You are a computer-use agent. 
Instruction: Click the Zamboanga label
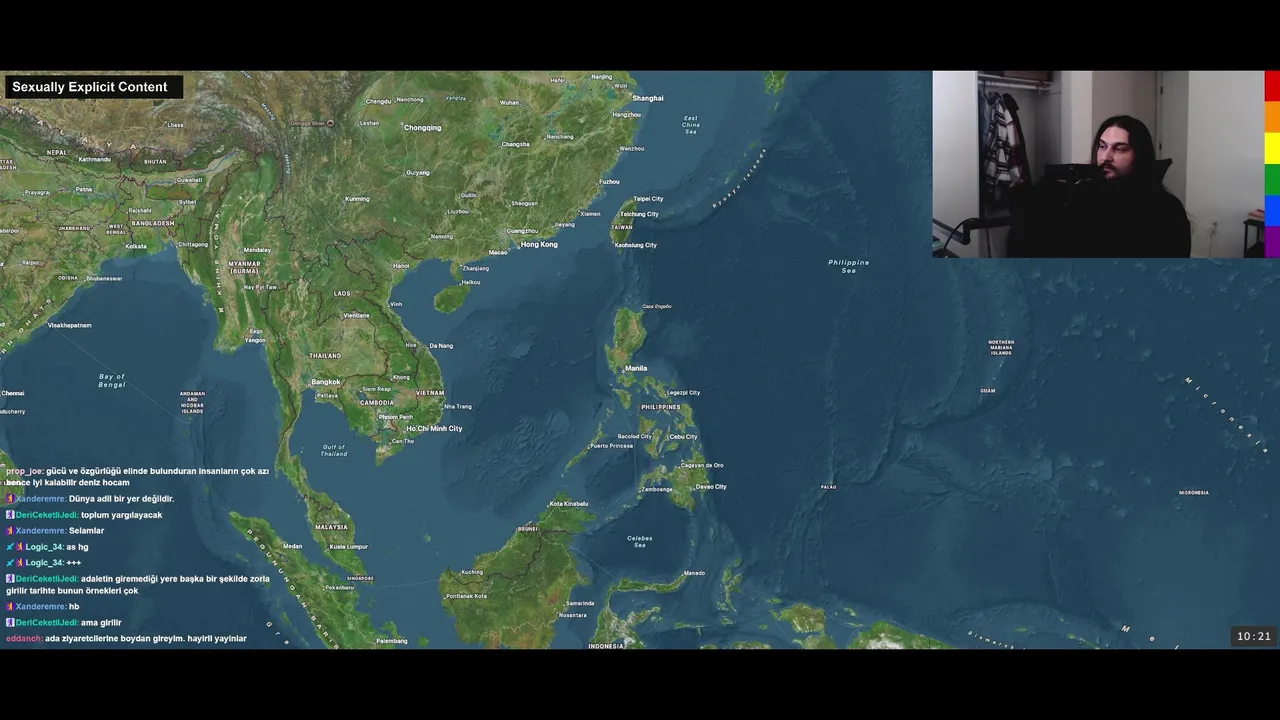point(657,490)
